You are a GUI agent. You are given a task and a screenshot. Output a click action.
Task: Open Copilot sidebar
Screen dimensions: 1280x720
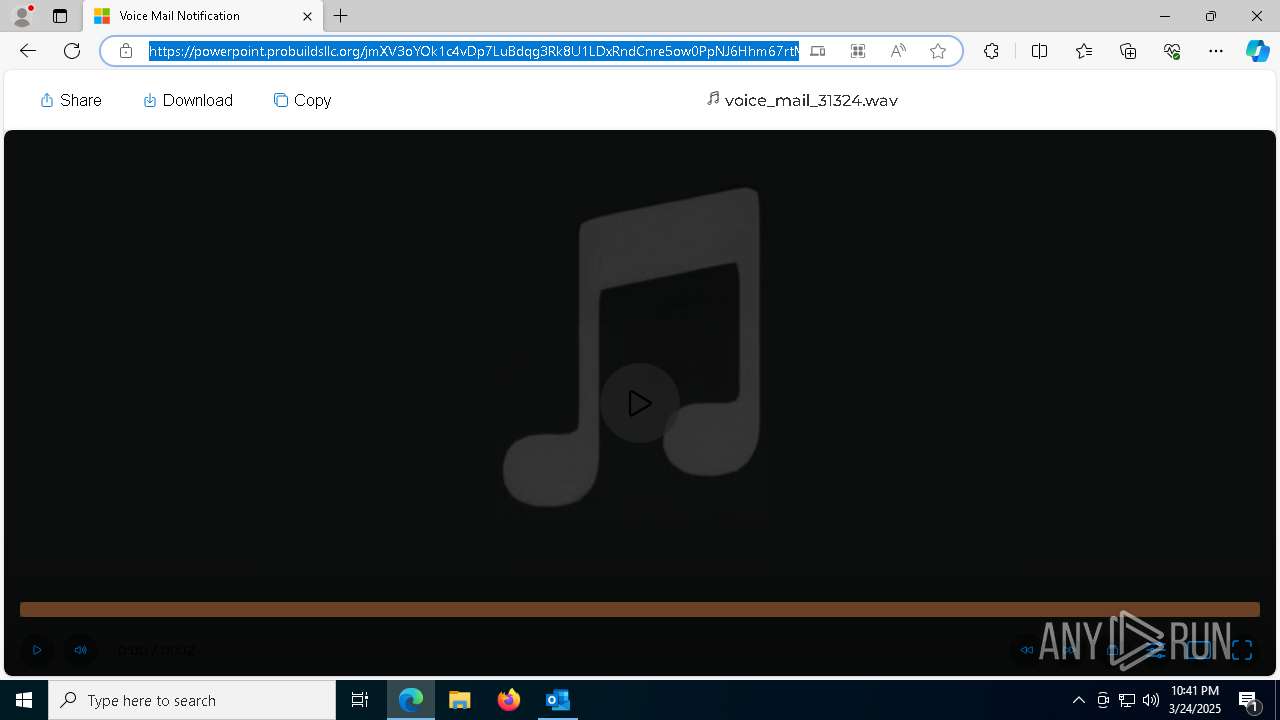(1258, 51)
